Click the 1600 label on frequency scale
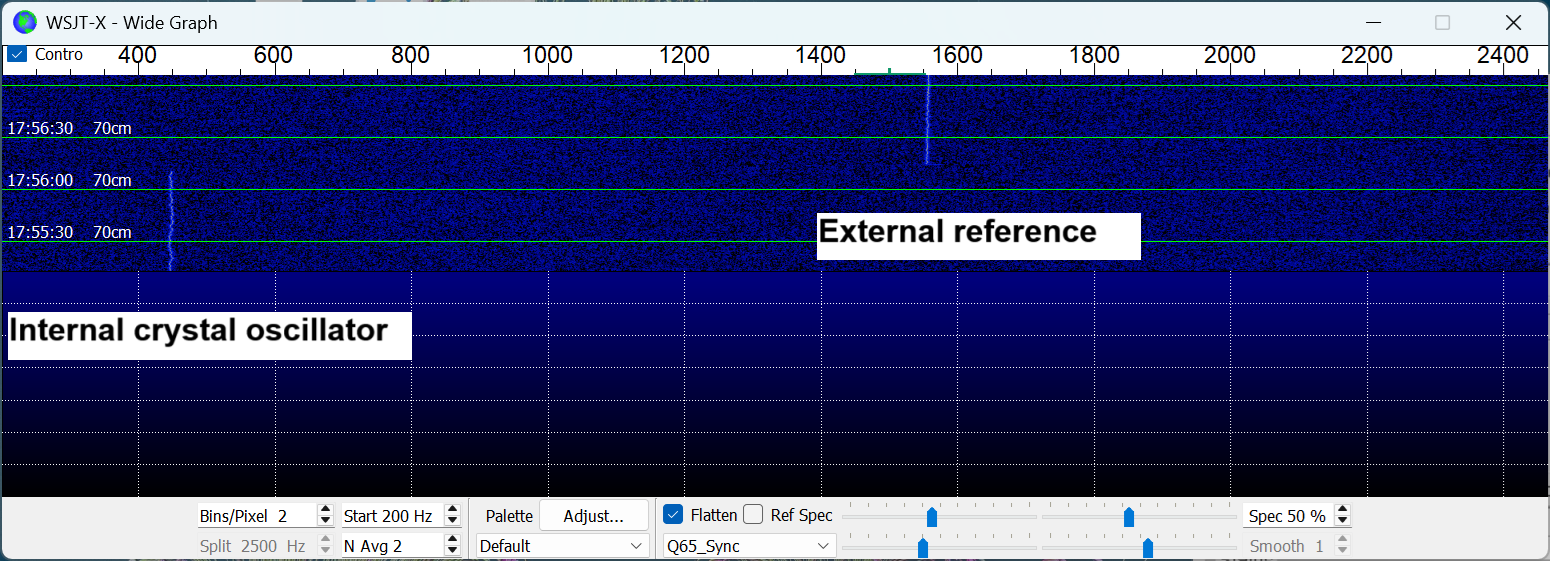Screen dimensions: 1550x564 [957, 56]
